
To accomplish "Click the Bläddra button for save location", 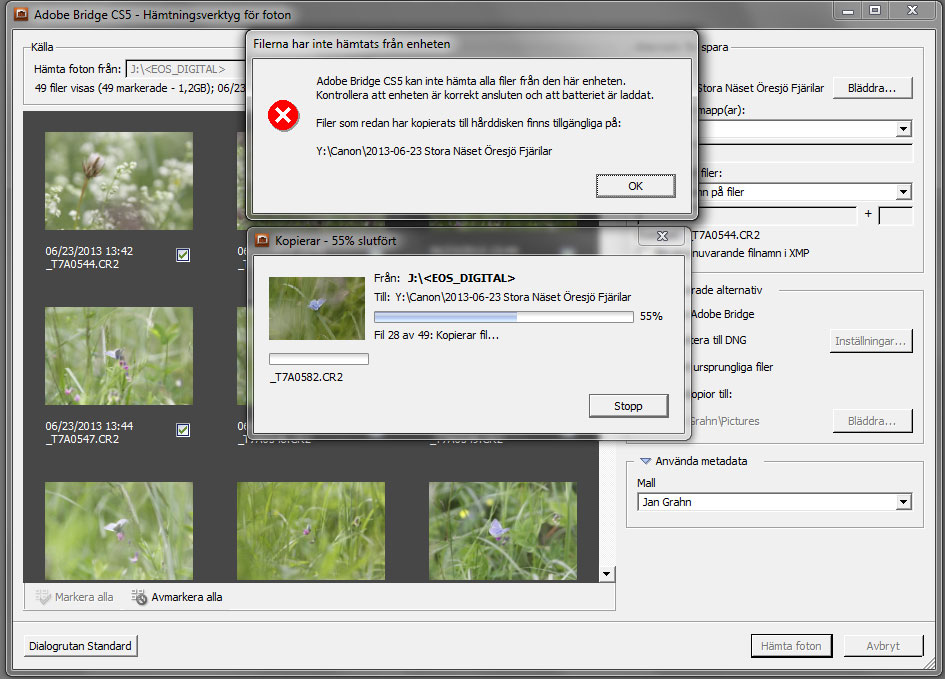I will [872, 88].
